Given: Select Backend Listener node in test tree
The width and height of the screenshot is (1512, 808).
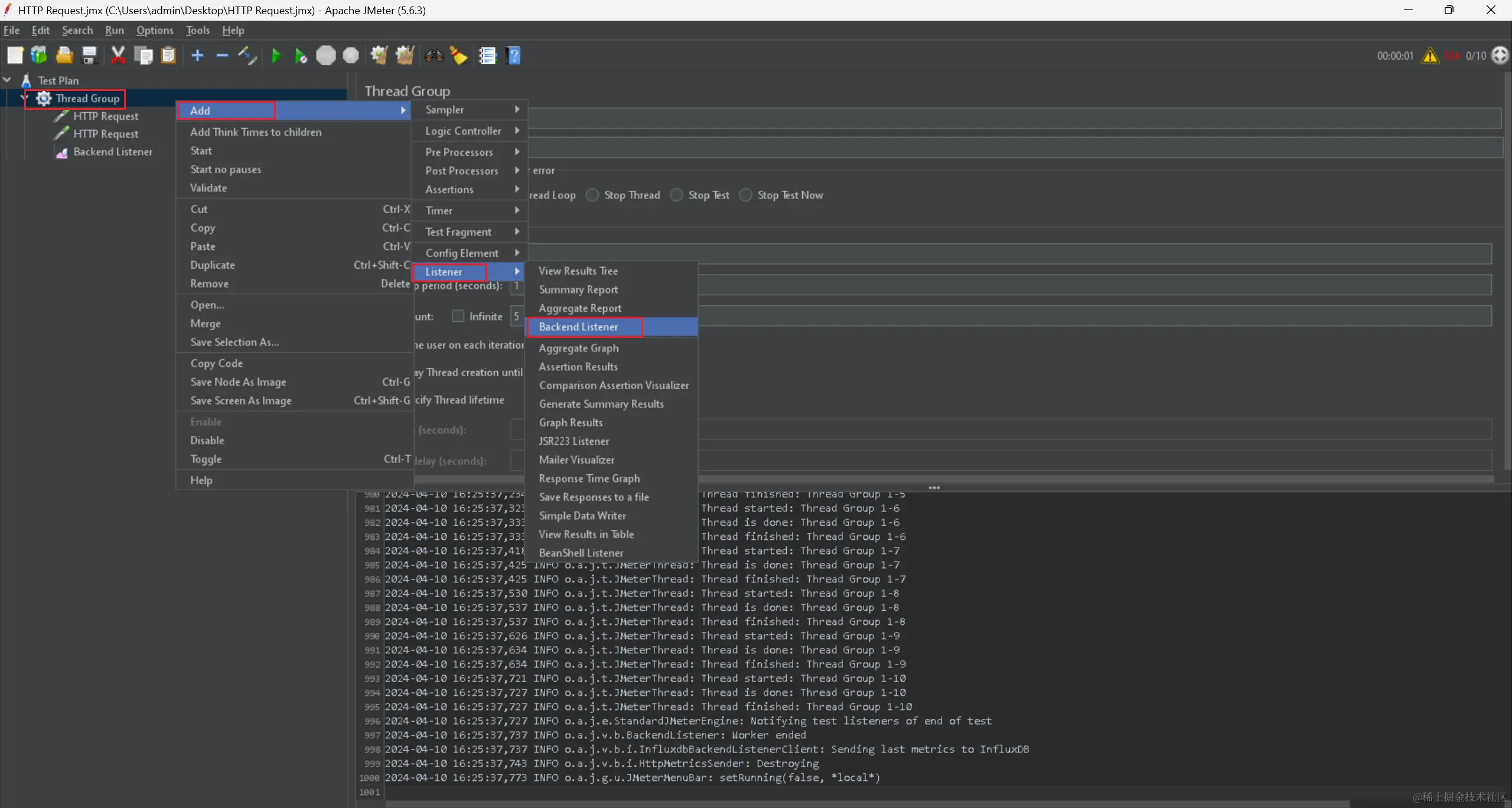Looking at the screenshot, I should pyautogui.click(x=112, y=152).
